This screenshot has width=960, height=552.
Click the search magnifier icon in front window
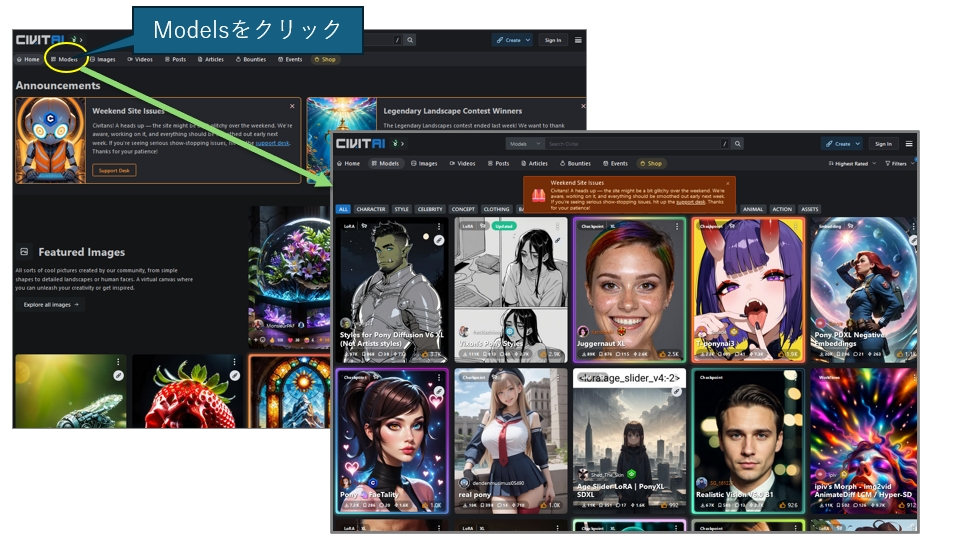point(738,144)
